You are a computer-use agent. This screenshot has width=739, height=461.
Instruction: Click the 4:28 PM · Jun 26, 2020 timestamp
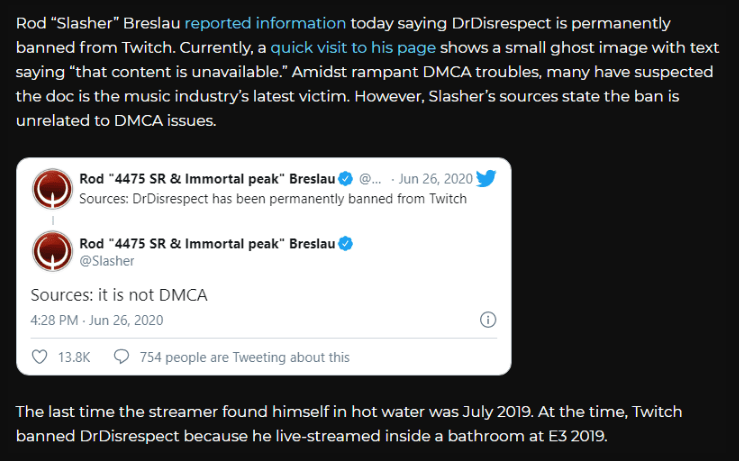click(x=97, y=320)
